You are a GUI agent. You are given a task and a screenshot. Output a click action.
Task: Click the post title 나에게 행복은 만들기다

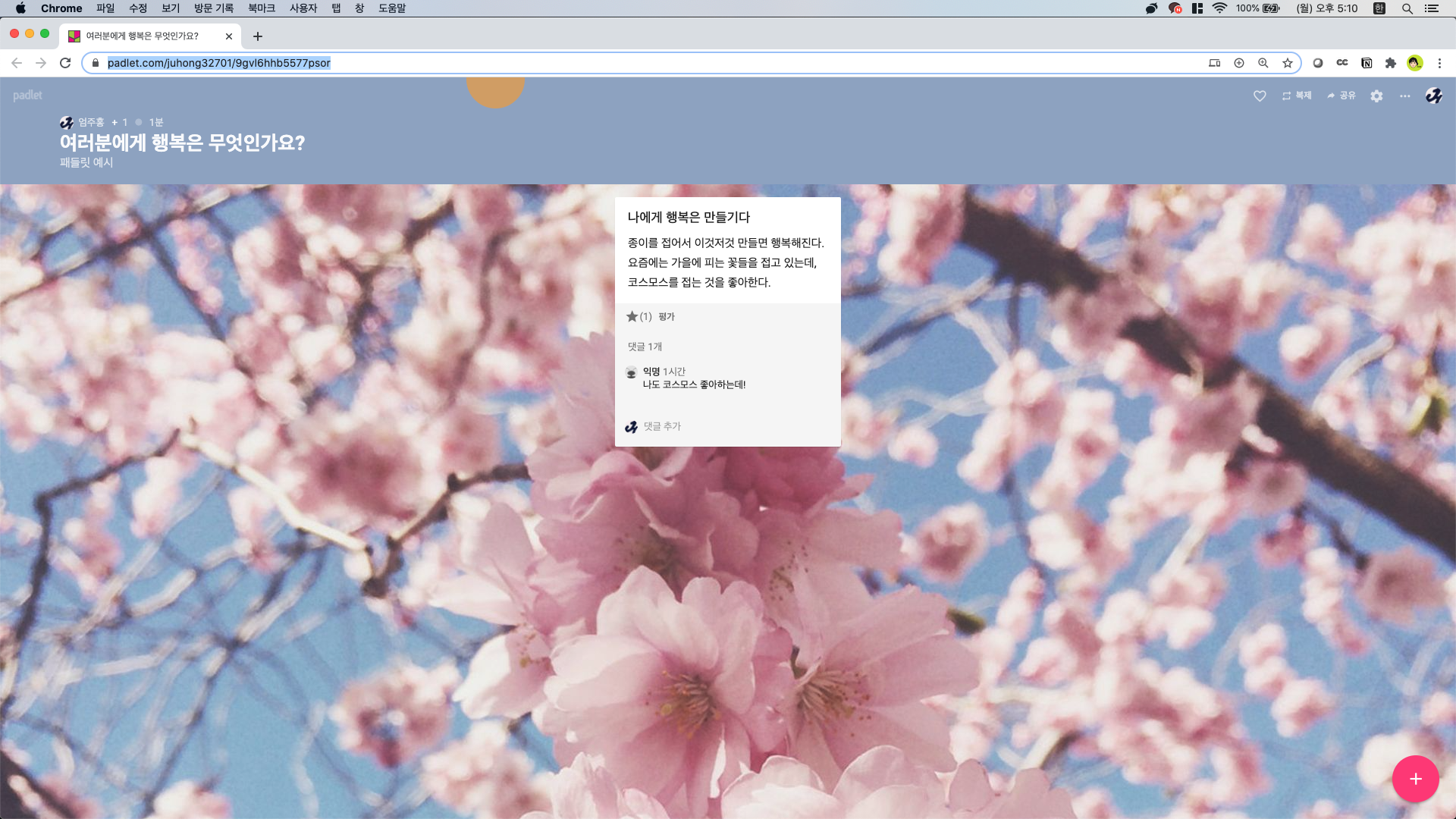[688, 217]
